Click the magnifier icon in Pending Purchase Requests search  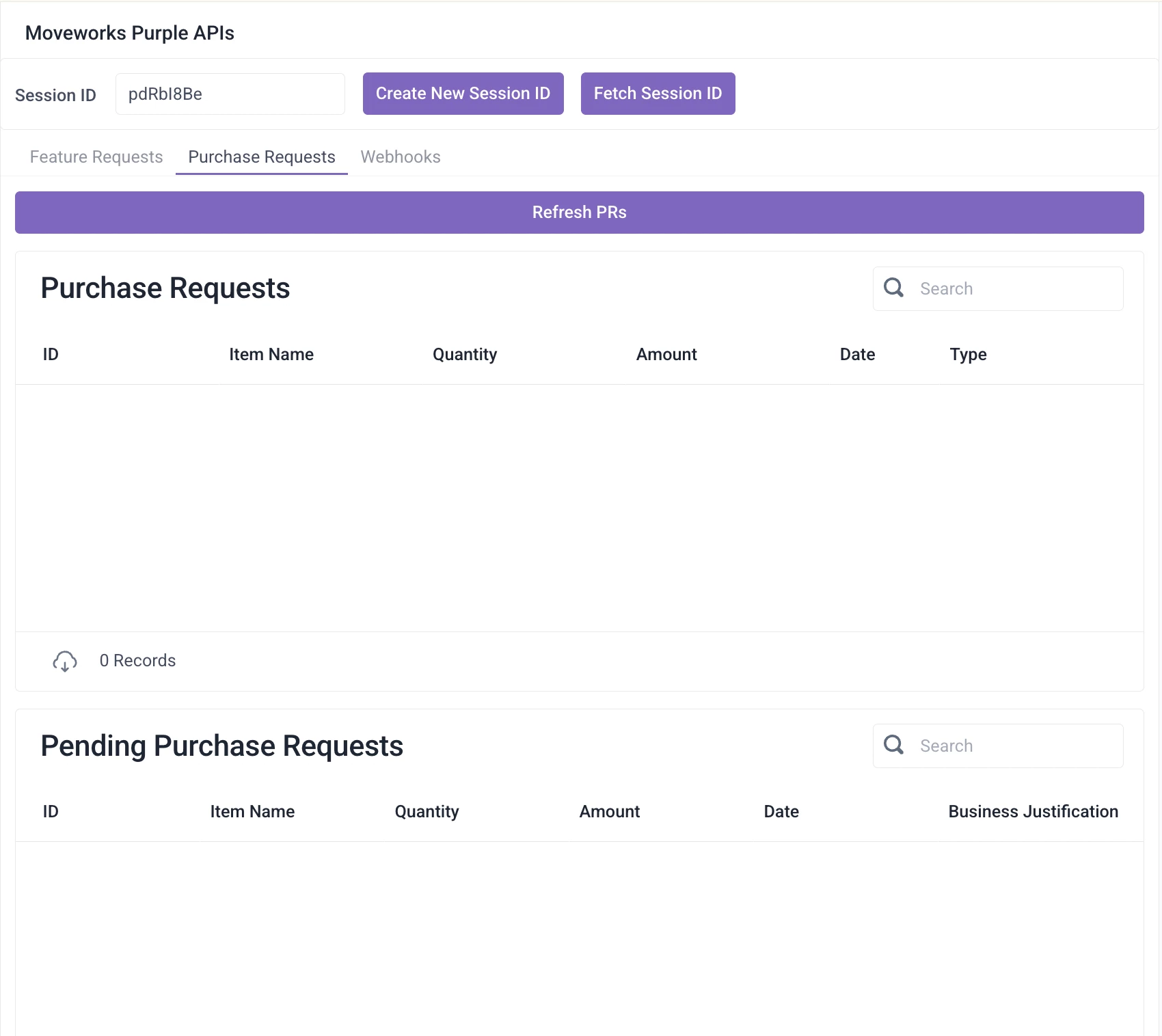pyautogui.click(x=893, y=745)
